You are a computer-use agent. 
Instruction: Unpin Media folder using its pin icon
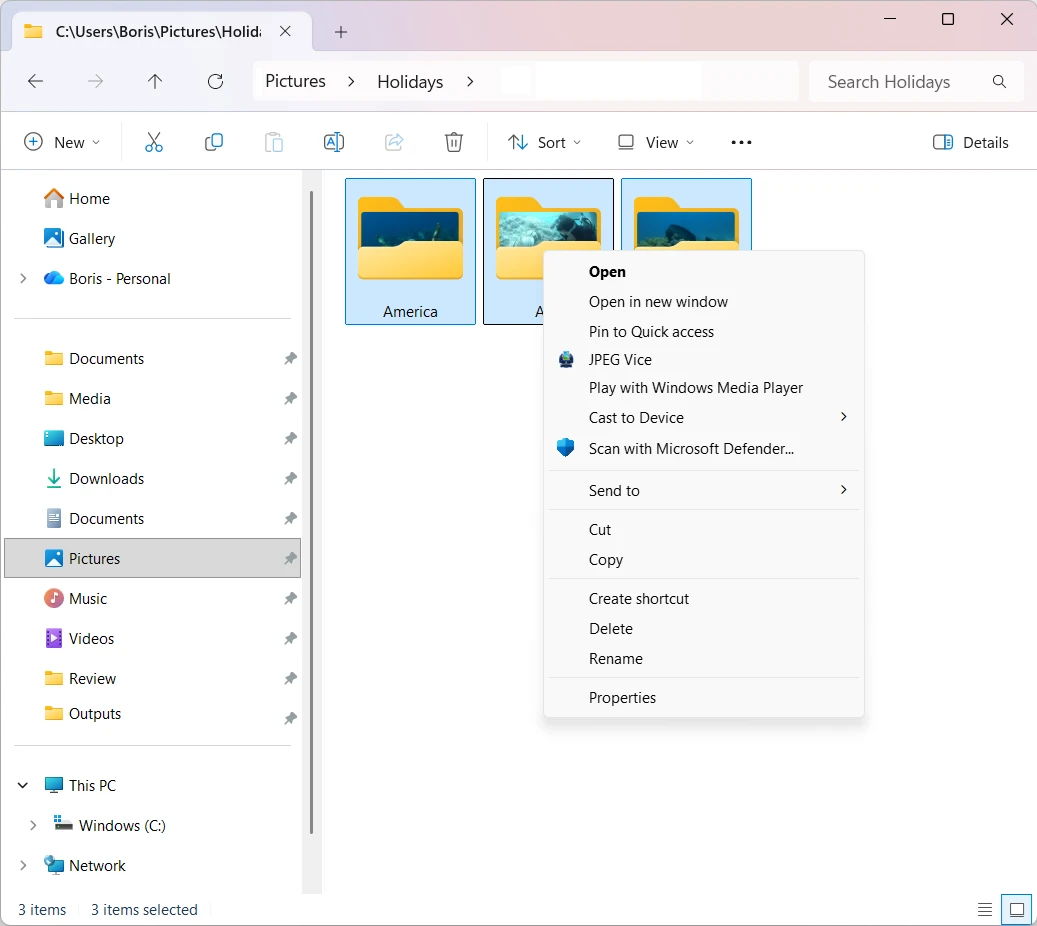pyautogui.click(x=290, y=398)
